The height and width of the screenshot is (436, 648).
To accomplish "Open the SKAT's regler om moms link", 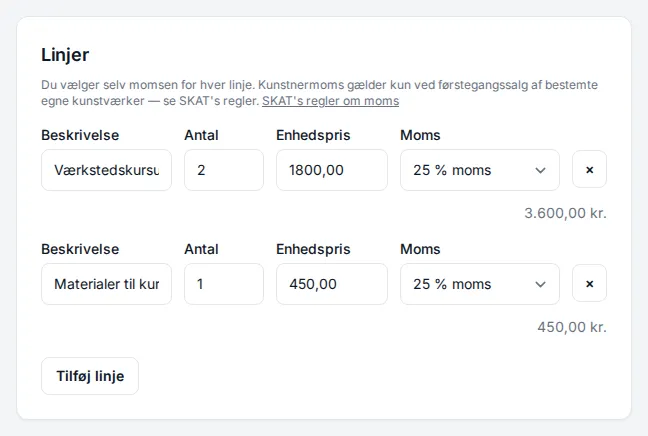I will (x=330, y=101).
